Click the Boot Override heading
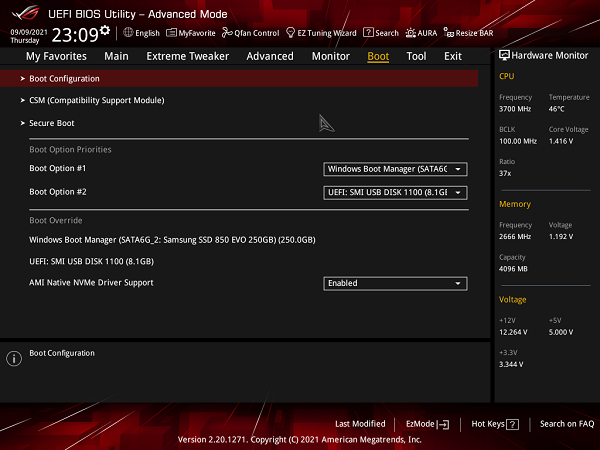Screen dimensions: 600x450 coord(56,220)
